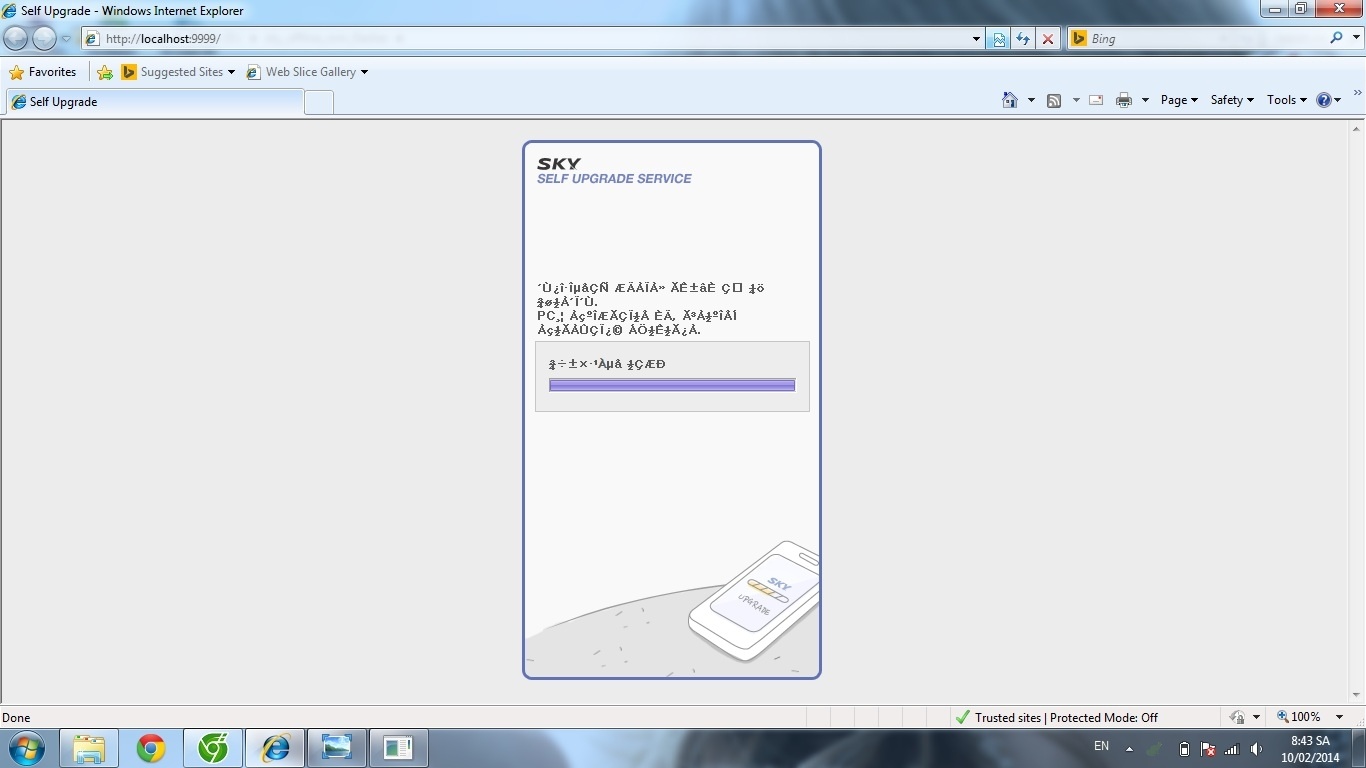Open the Tools menu

click(x=1286, y=100)
